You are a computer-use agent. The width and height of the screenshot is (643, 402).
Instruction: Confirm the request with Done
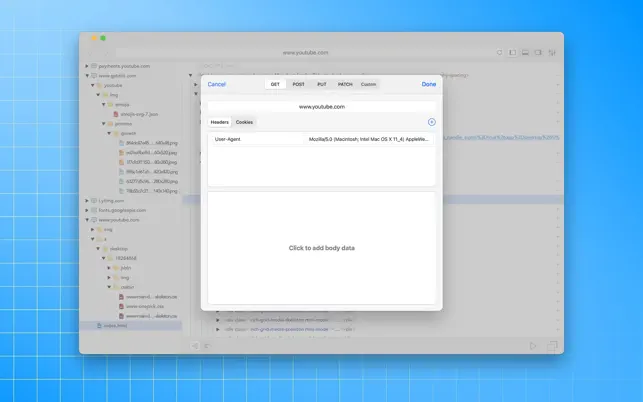429,84
